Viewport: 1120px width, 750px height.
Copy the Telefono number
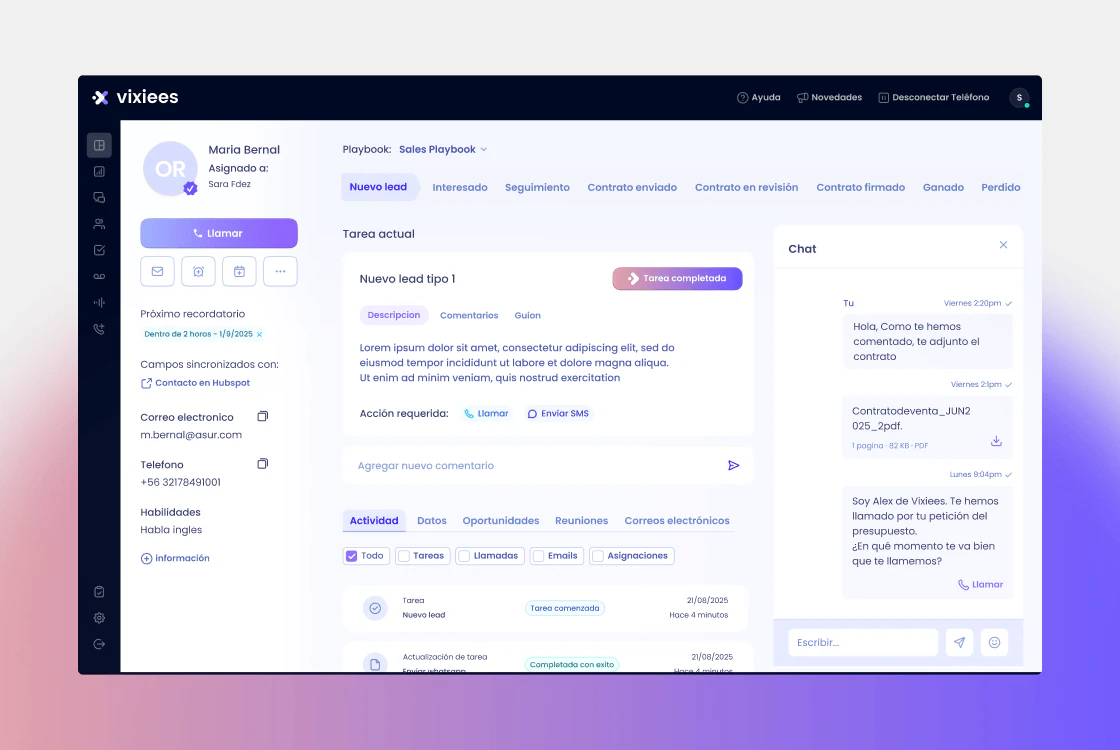pyautogui.click(x=262, y=464)
